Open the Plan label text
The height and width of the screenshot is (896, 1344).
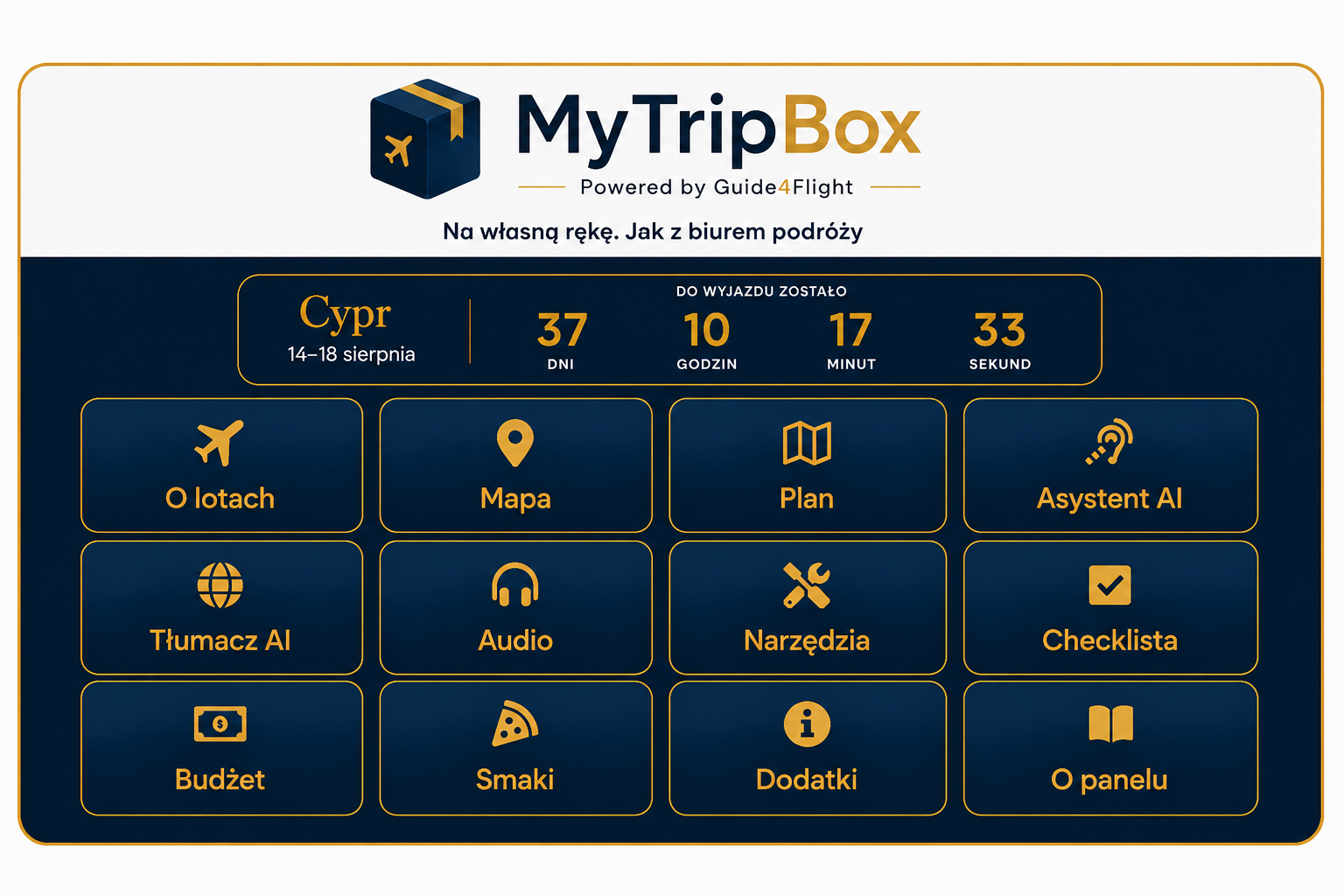click(x=807, y=499)
